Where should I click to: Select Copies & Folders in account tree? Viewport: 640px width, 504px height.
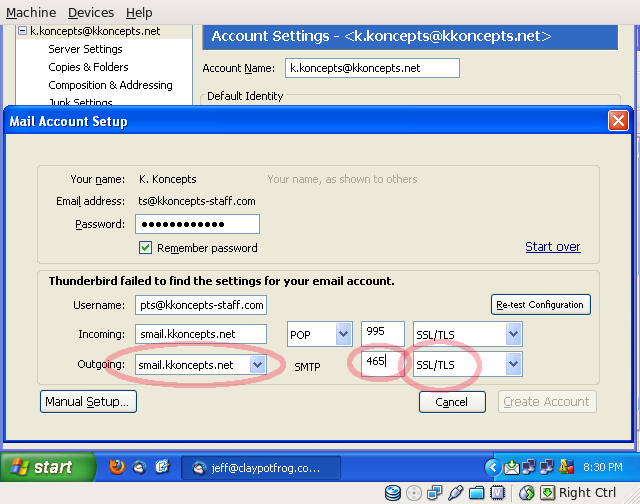[88, 67]
